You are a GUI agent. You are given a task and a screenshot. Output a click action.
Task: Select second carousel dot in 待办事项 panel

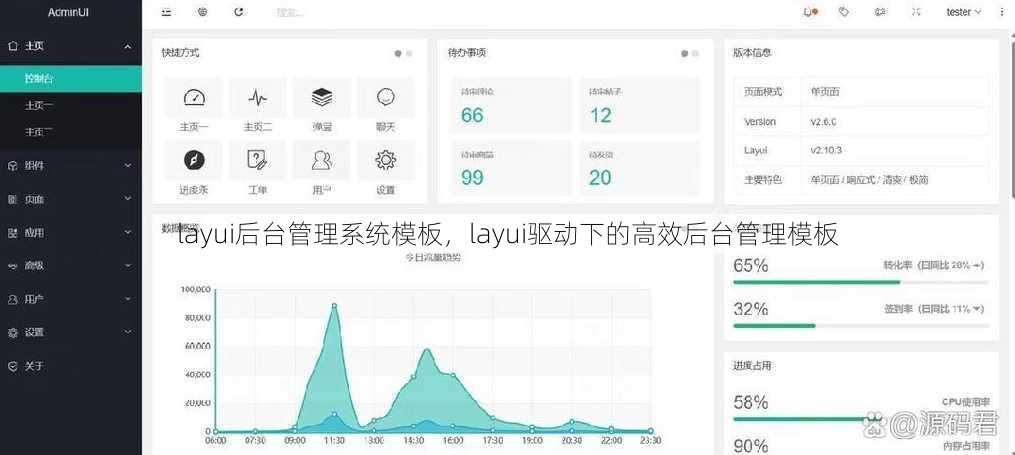[695, 54]
